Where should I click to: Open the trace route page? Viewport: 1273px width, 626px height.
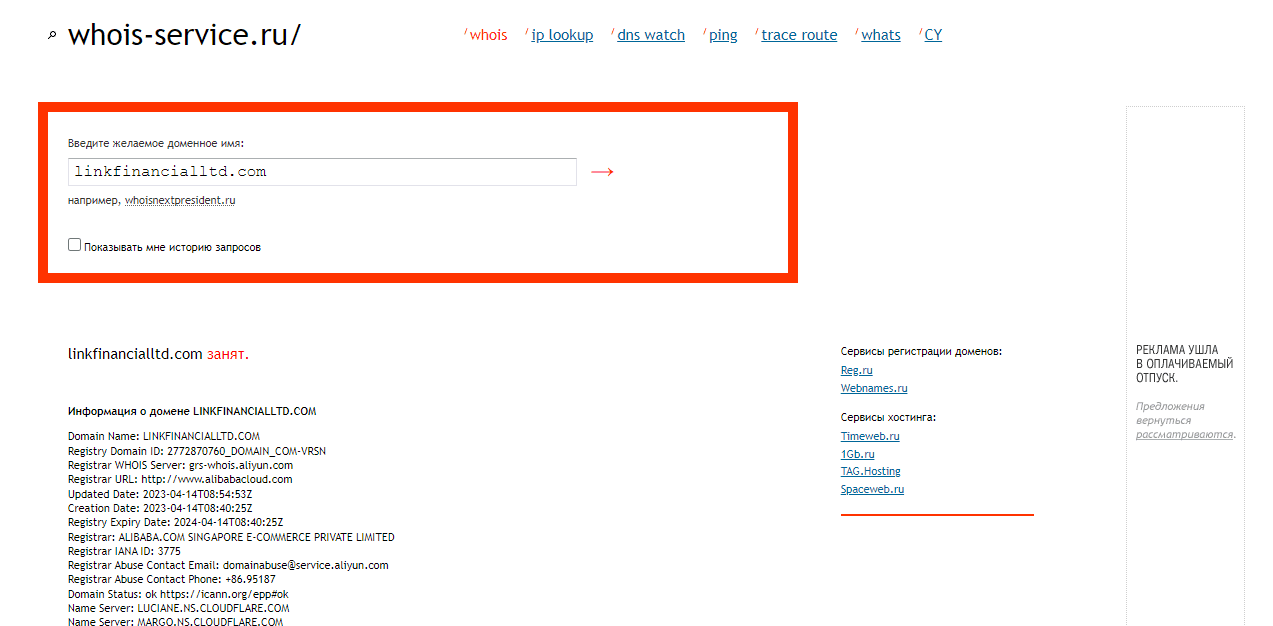coord(799,35)
